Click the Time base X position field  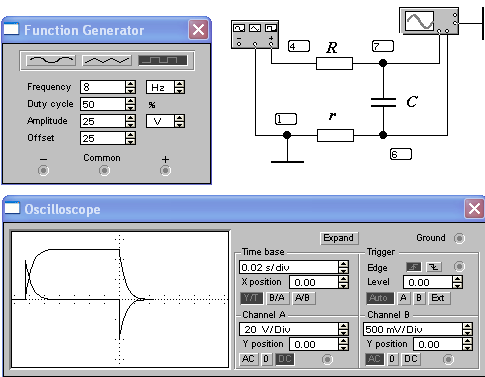(x=313, y=282)
